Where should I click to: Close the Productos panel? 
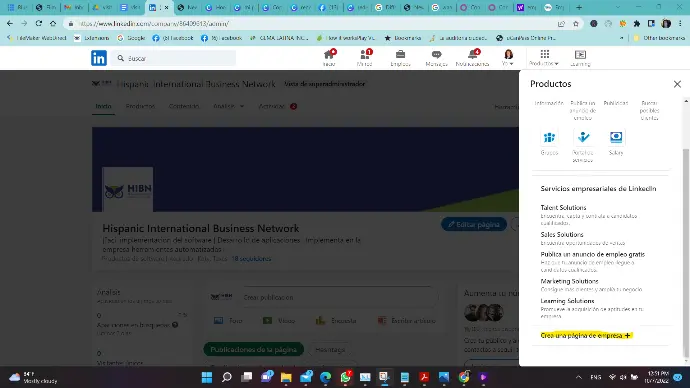(677, 84)
